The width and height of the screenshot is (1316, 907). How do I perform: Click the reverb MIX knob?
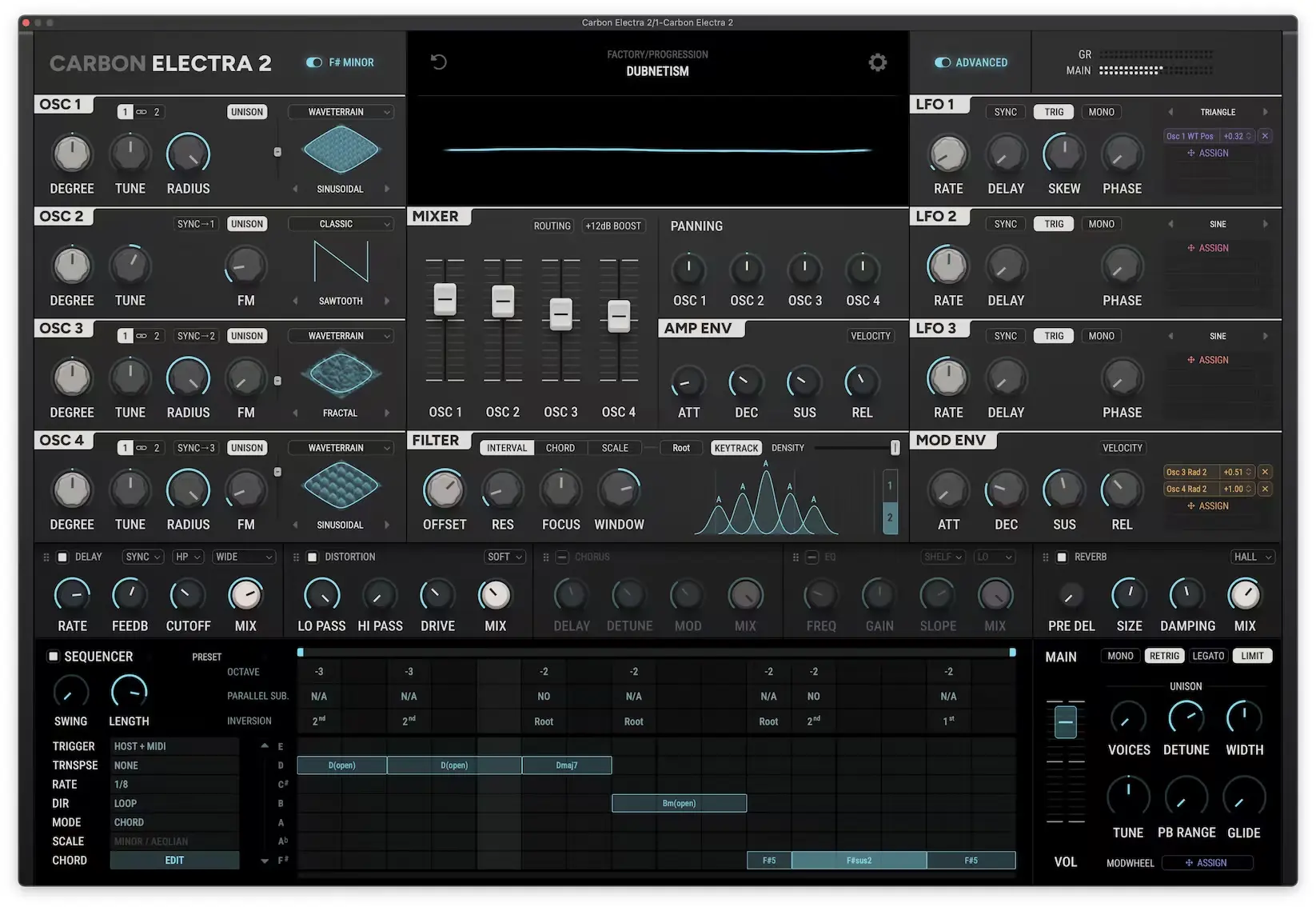[1244, 594]
